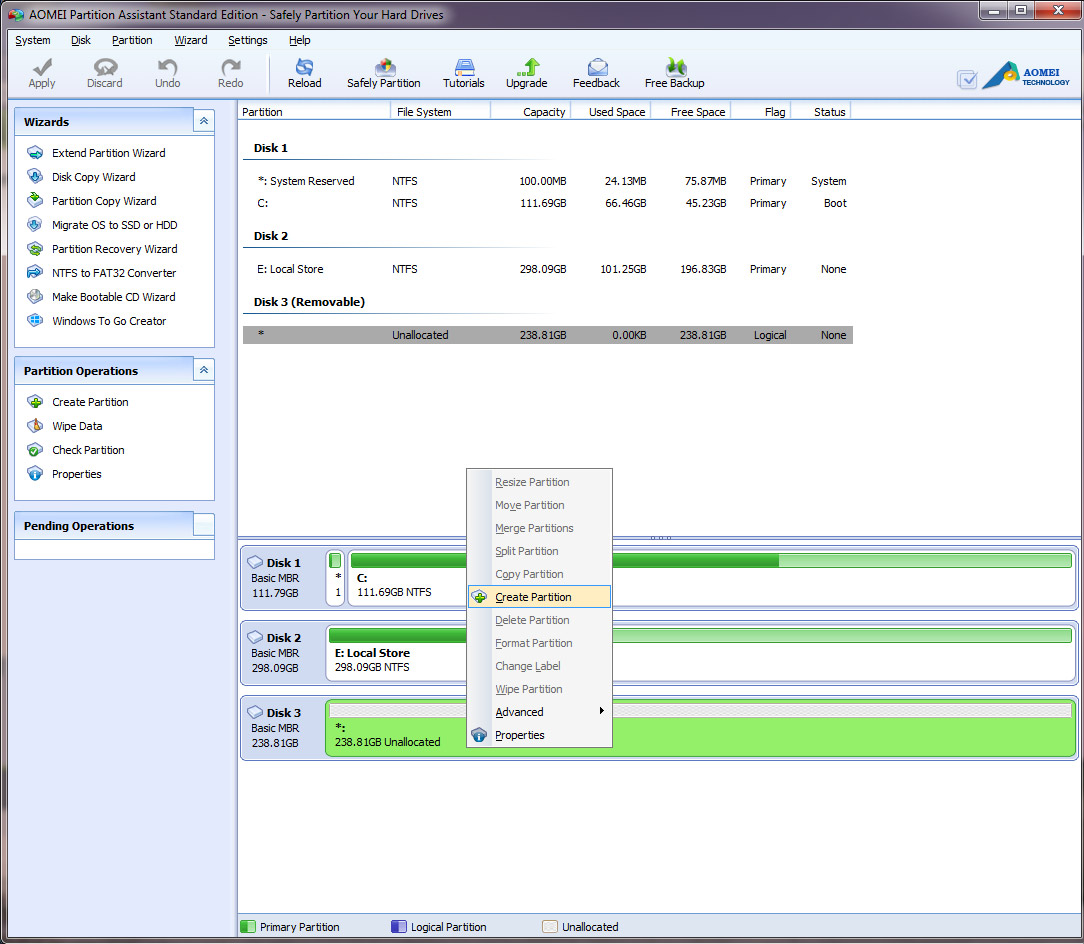This screenshot has height=944, width=1084.
Task: Toggle the checkbox beside the AOMEI logo
Action: (x=966, y=79)
